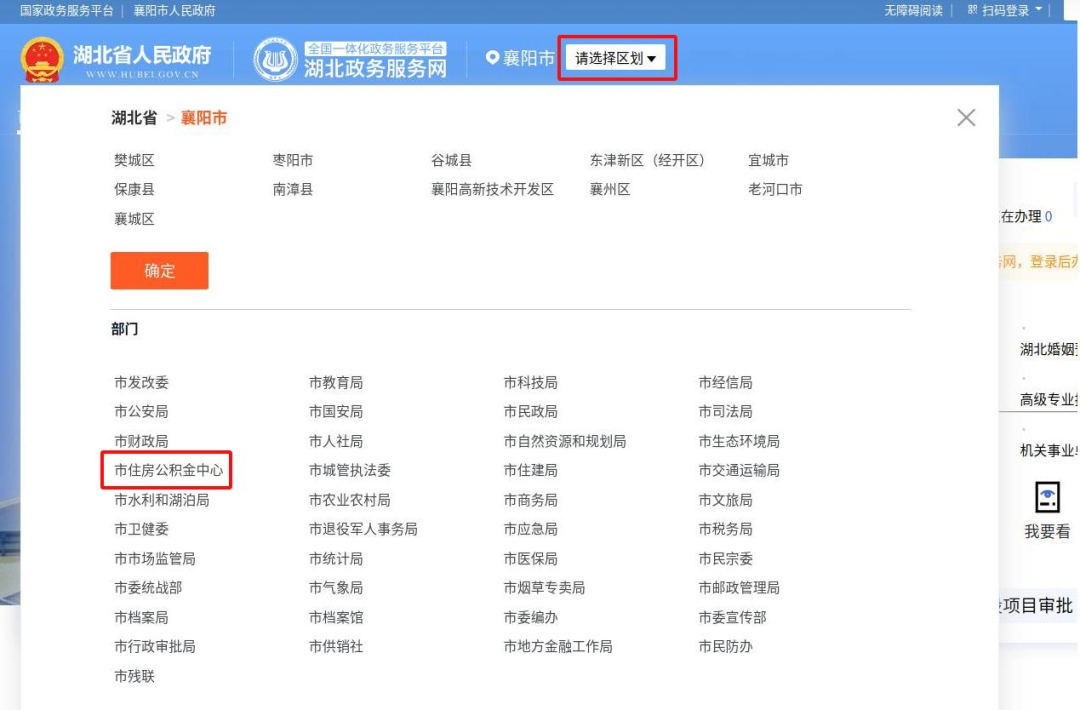Image resolution: width=1080 pixels, height=710 pixels.
Task: Select 襄阳市 in the breadcrumb
Action: (204, 118)
